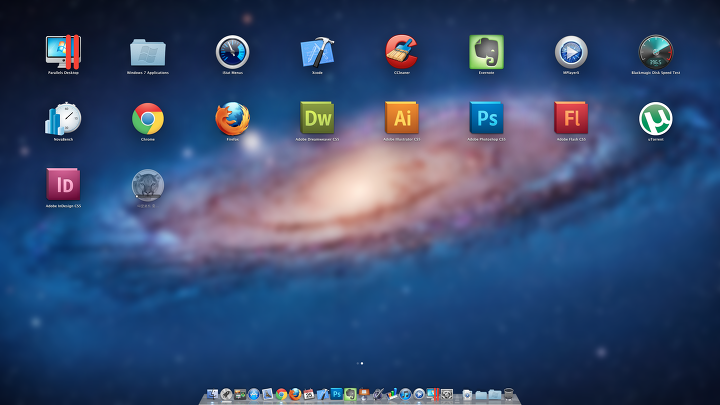Open the Trash in the Dock
This screenshot has height=405, width=720.
pyautogui.click(x=508, y=394)
